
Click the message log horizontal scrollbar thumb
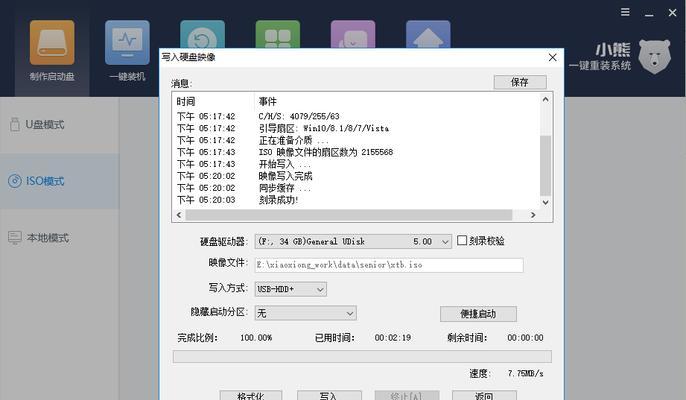point(349,215)
